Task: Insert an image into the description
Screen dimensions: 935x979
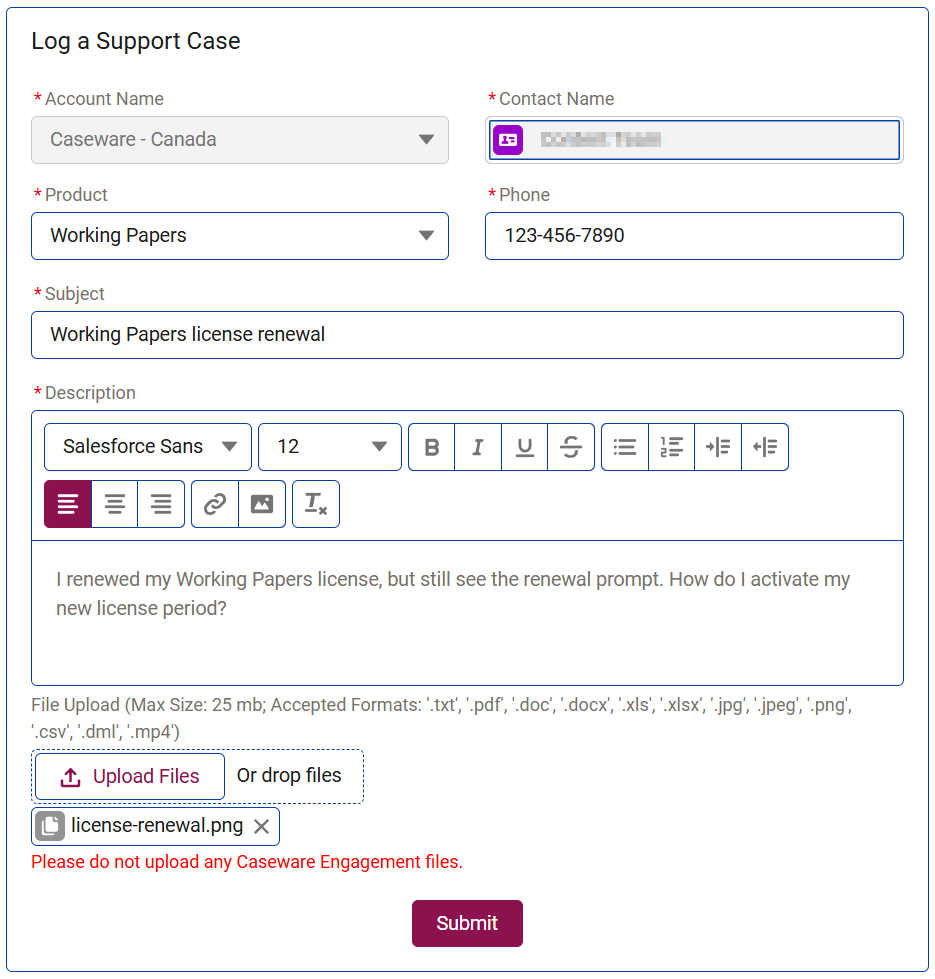Action: [262, 504]
